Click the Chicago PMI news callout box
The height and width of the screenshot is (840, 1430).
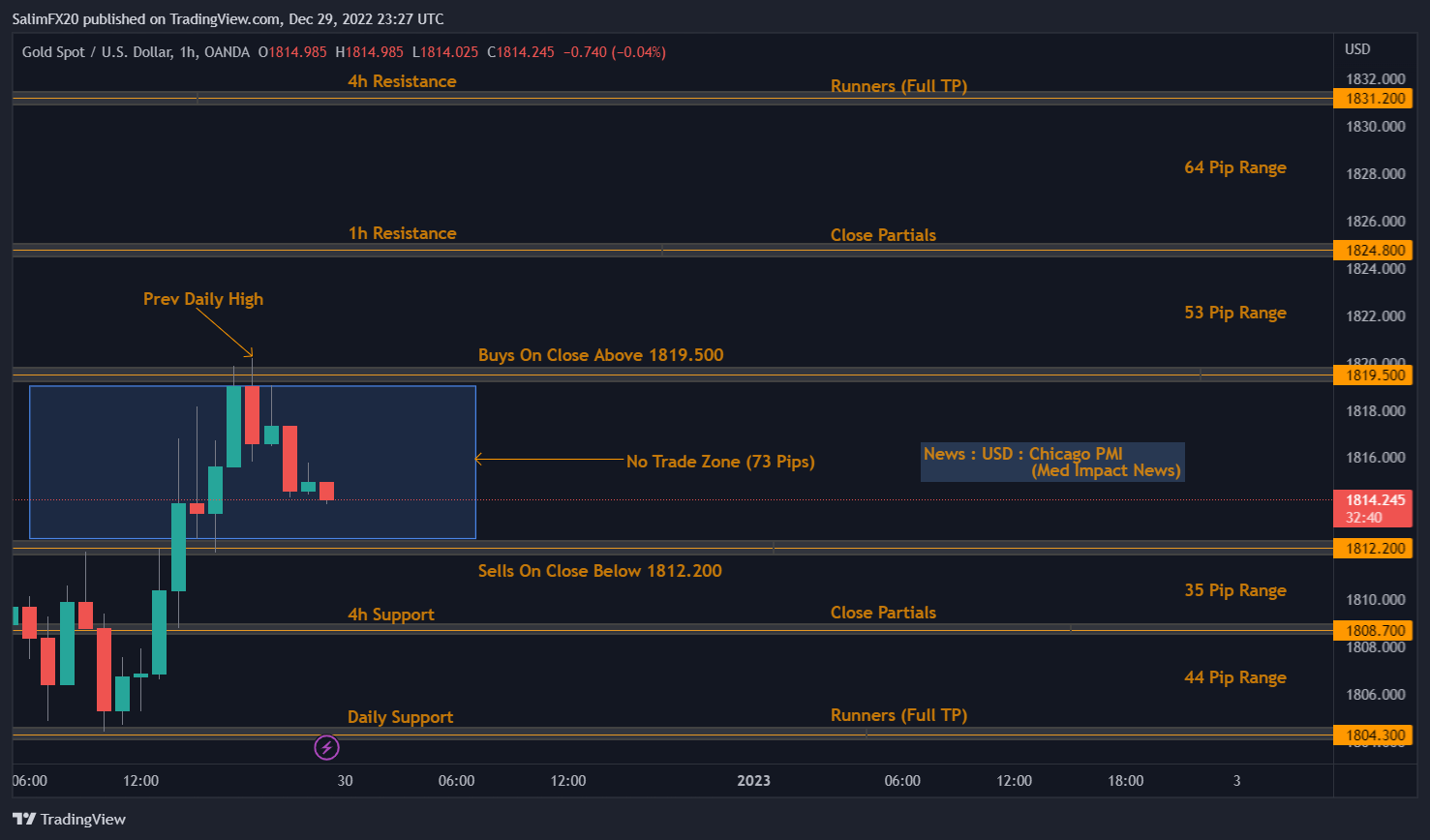[x=1052, y=463]
